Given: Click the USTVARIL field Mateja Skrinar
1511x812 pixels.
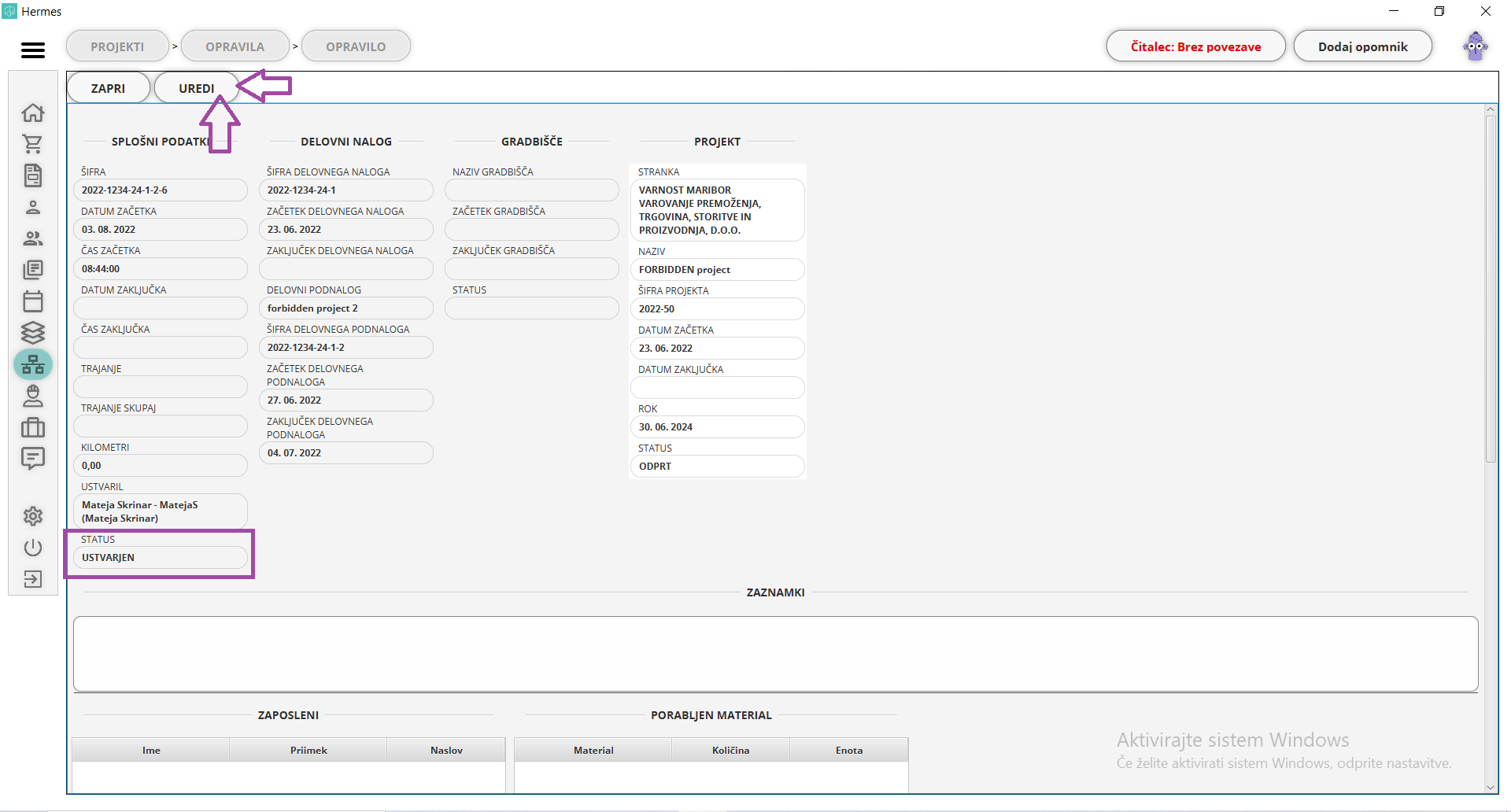Looking at the screenshot, I should 161,511.
